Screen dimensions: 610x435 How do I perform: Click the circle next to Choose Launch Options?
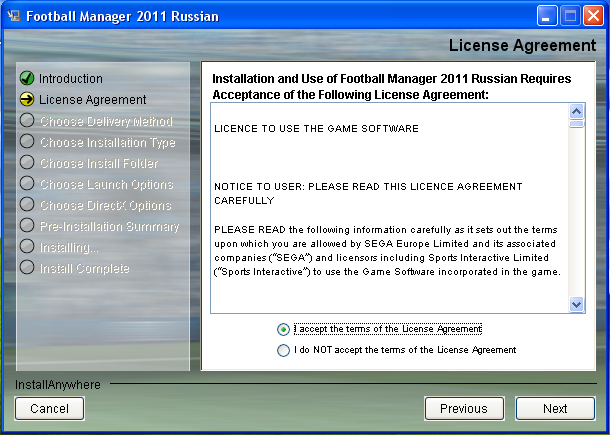pyautogui.click(x=27, y=183)
